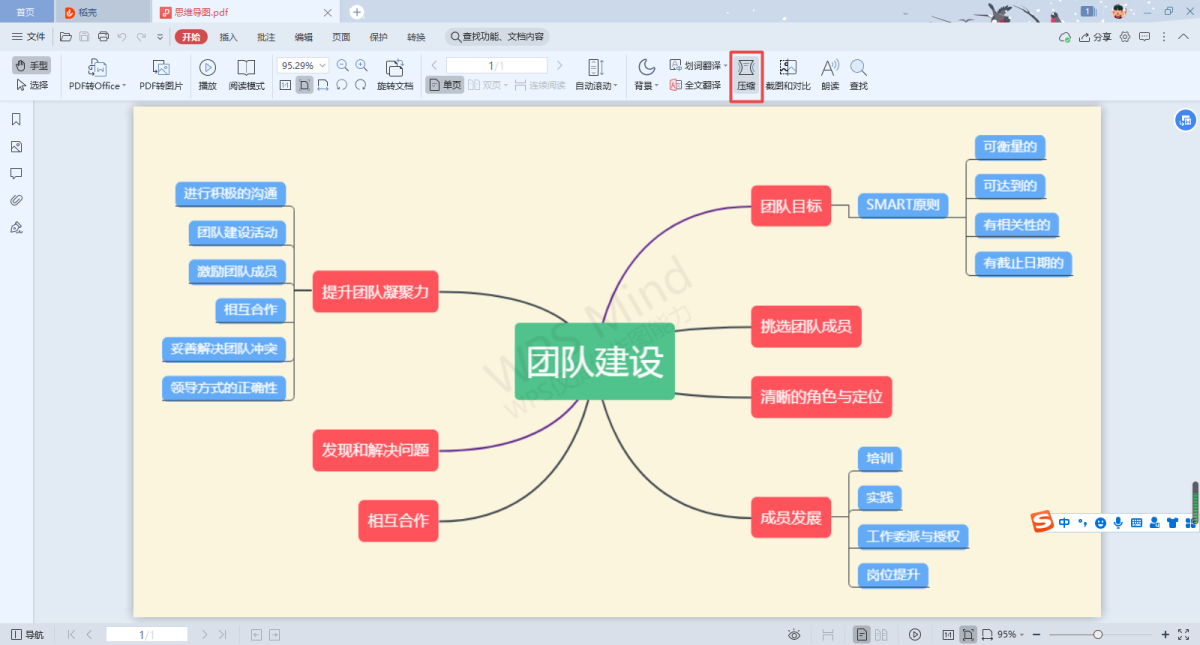Viewport: 1200px width, 645px height.
Task: Enter 阅读模式 reading mode
Action: click(246, 75)
